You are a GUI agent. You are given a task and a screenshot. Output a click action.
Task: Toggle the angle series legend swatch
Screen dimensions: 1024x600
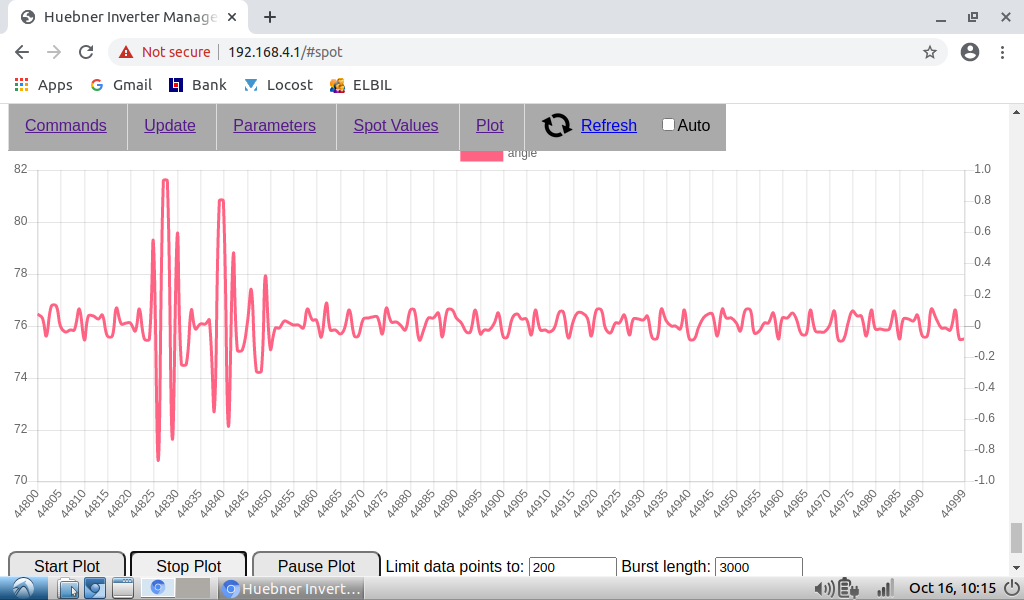481,154
